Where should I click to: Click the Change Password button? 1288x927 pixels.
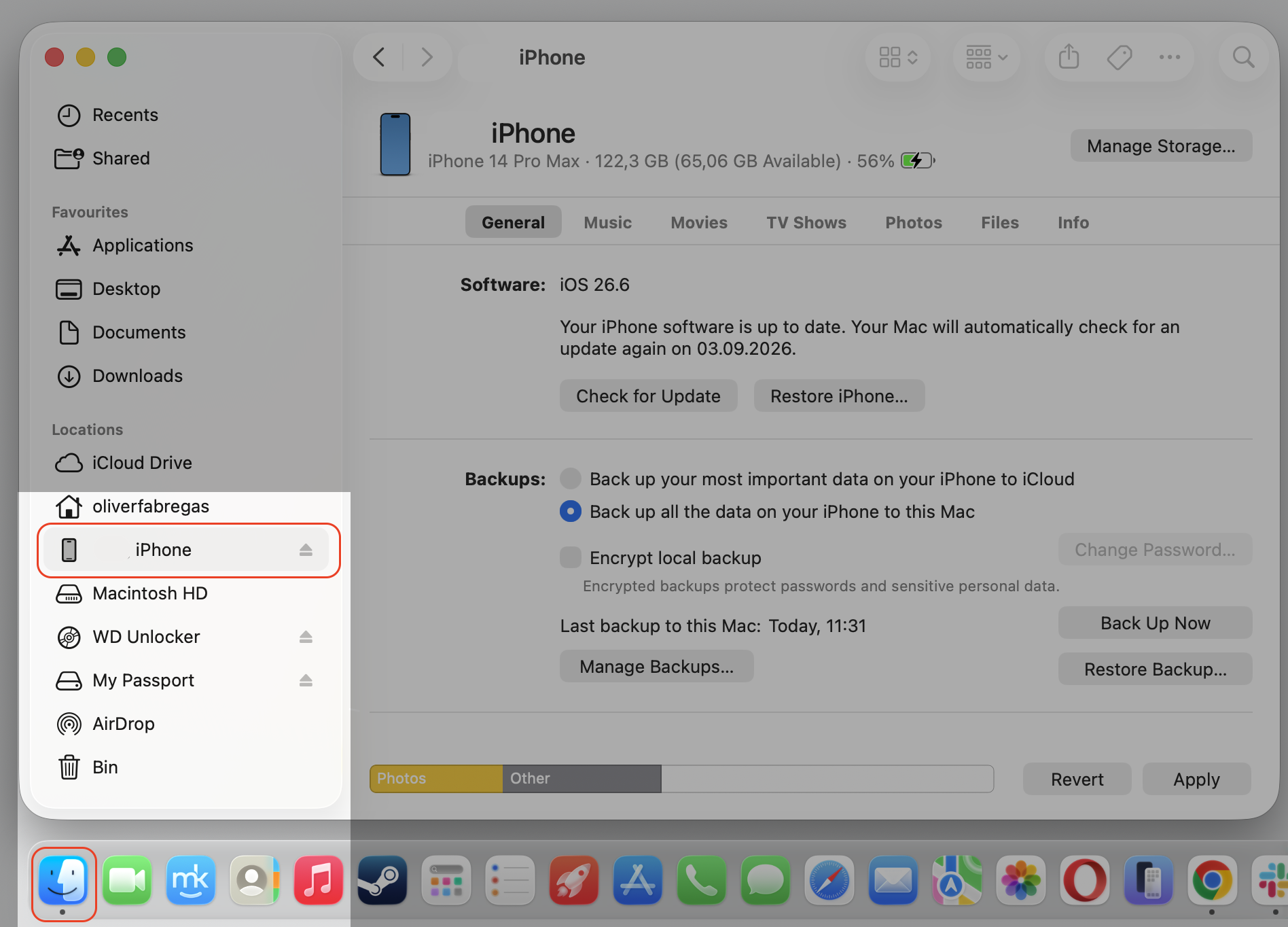pos(1155,549)
